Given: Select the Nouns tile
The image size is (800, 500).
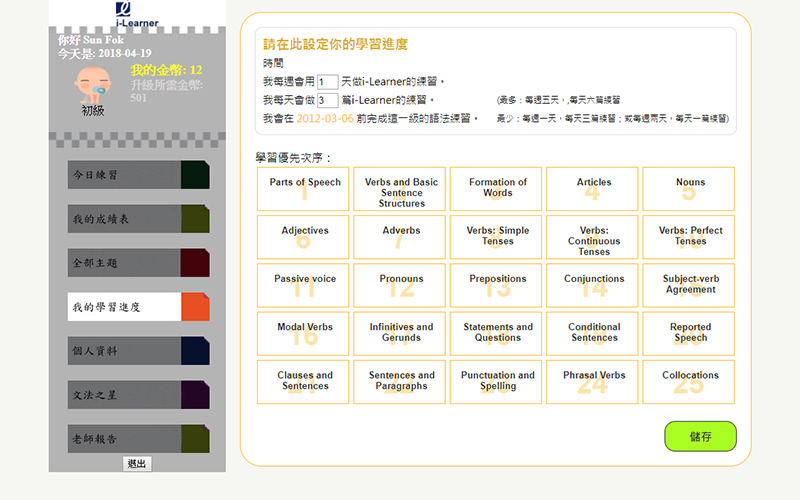Looking at the screenshot, I should tap(689, 189).
